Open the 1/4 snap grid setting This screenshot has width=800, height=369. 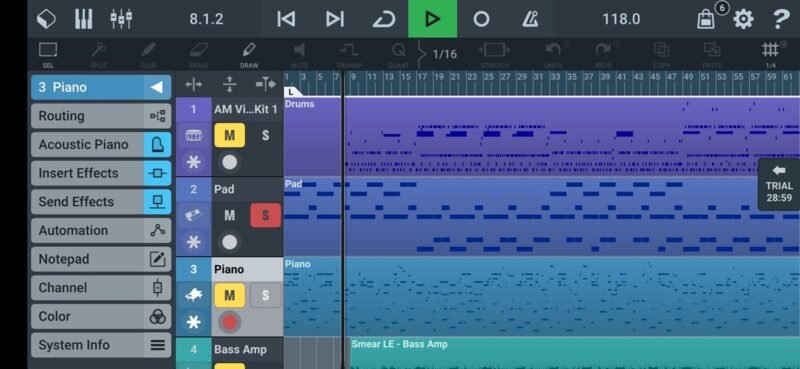click(770, 55)
